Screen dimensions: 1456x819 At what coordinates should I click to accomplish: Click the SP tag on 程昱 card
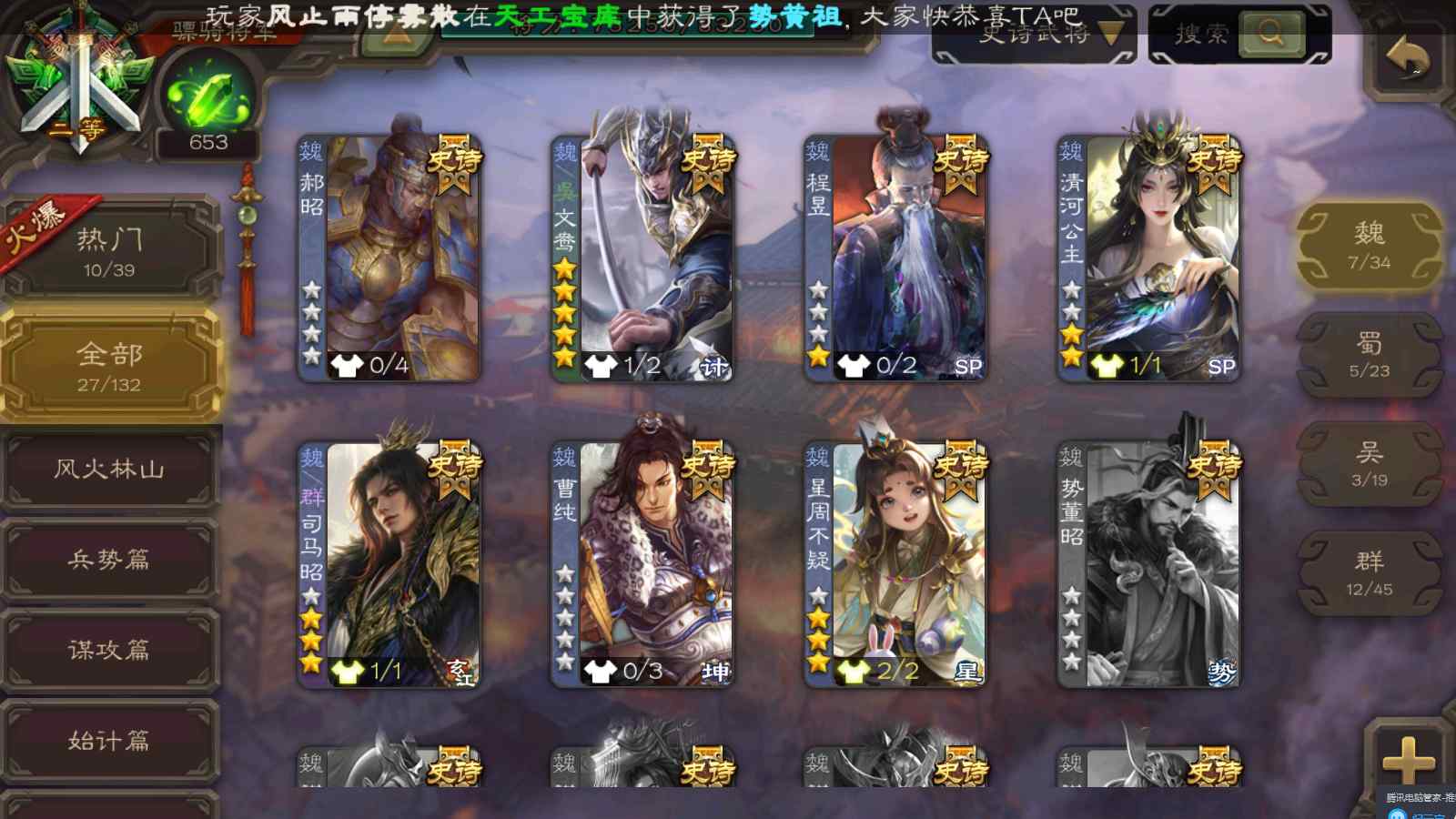pyautogui.click(x=968, y=366)
